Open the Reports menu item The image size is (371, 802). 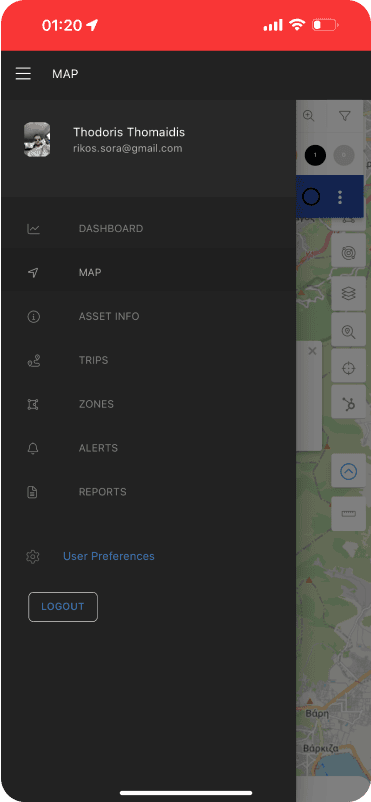(x=148, y=493)
